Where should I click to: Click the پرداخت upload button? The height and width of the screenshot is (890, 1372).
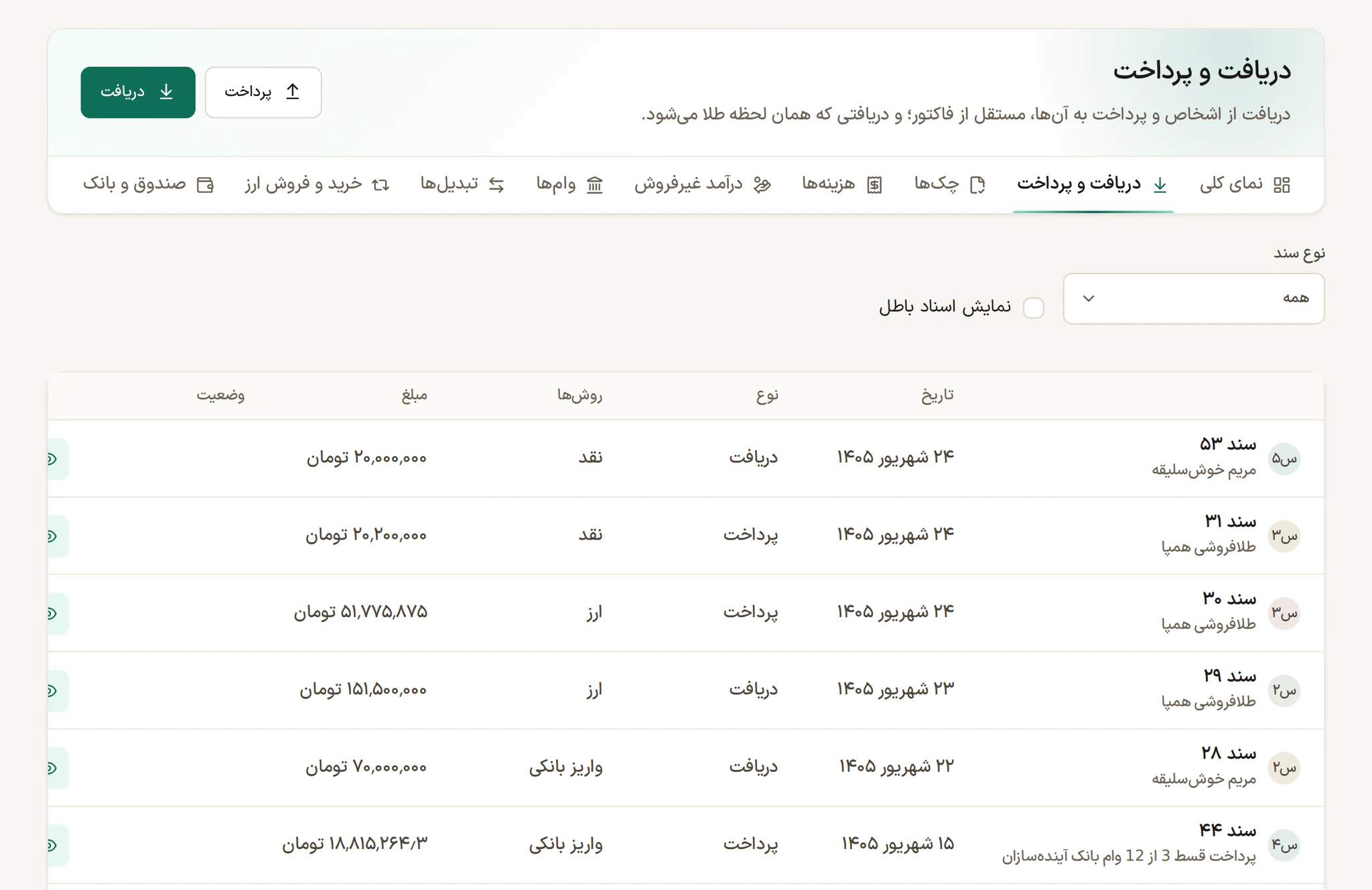coord(263,92)
